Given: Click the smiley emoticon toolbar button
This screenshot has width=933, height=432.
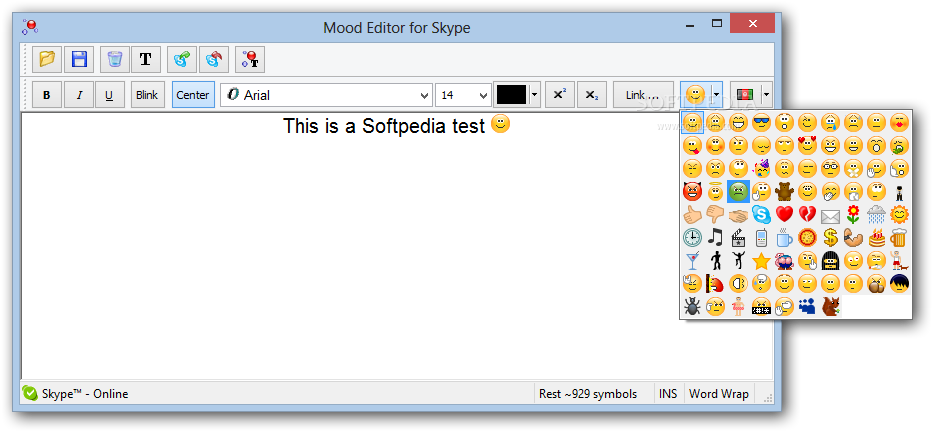Looking at the screenshot, I should [x=696, y=95].
